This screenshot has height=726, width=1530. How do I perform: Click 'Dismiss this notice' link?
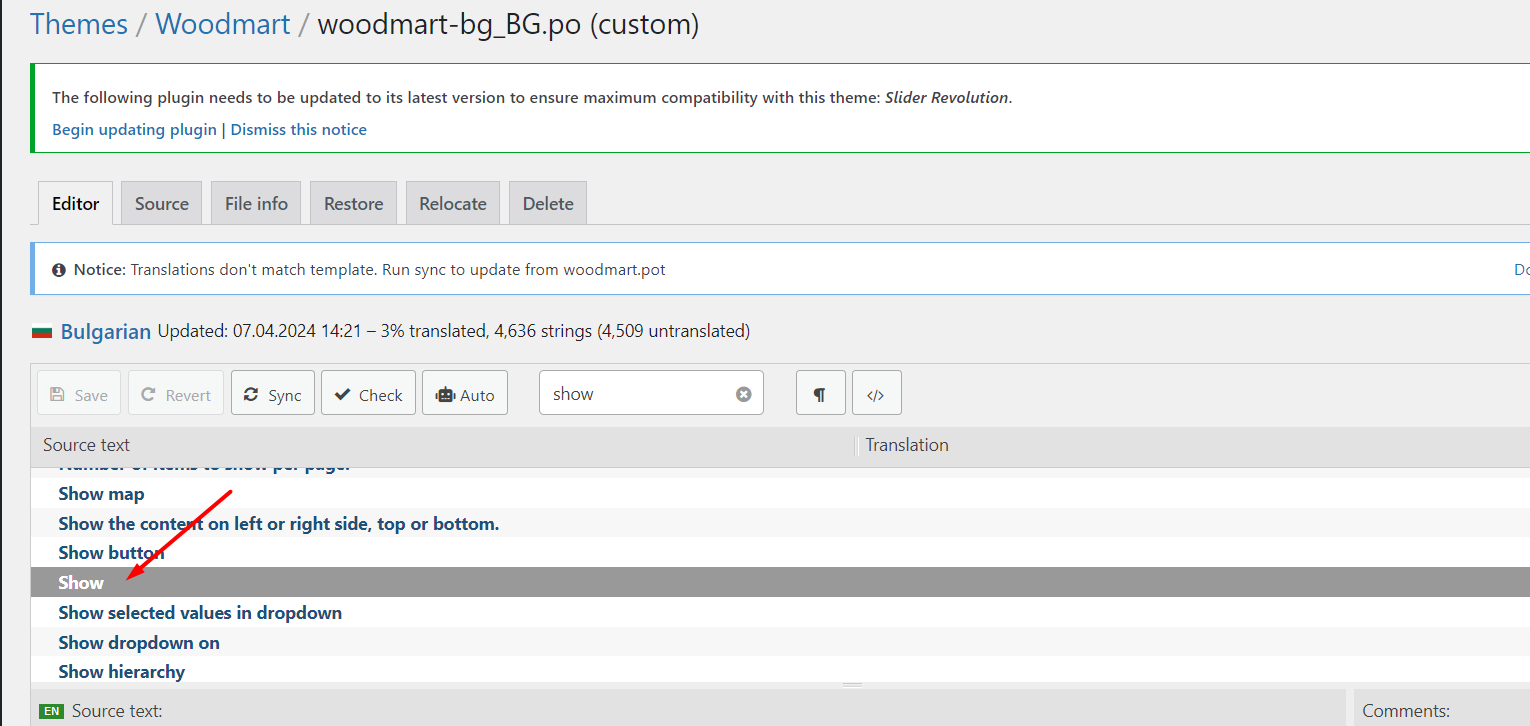click(299, 129)
